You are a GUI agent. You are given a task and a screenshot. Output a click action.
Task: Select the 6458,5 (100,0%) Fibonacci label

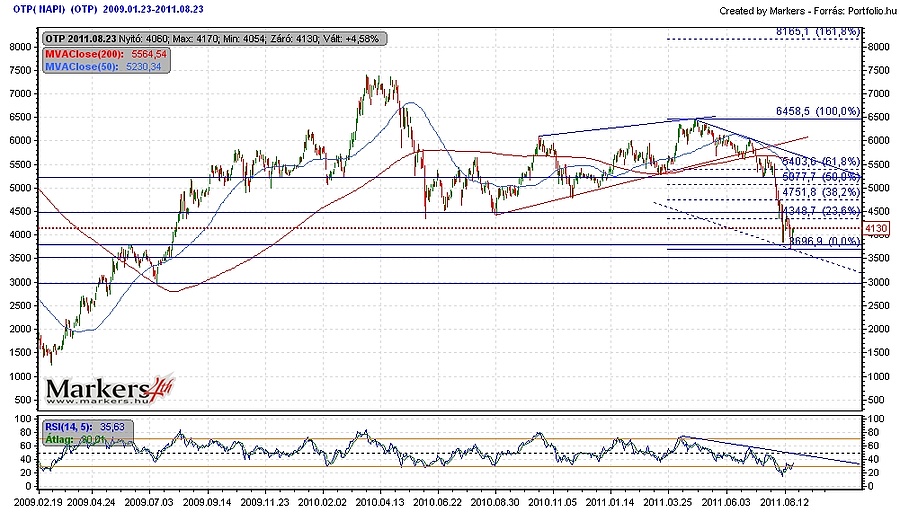coord(817,111)
